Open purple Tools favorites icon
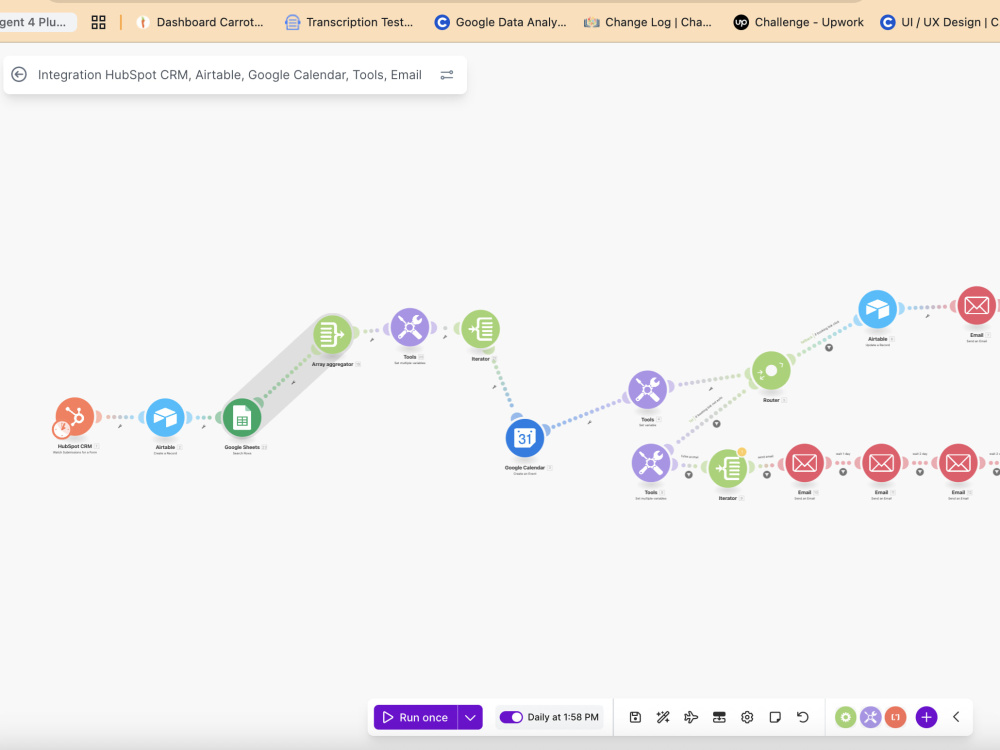The width and height of the screenshot is (1000, 750). pos(871,717)
